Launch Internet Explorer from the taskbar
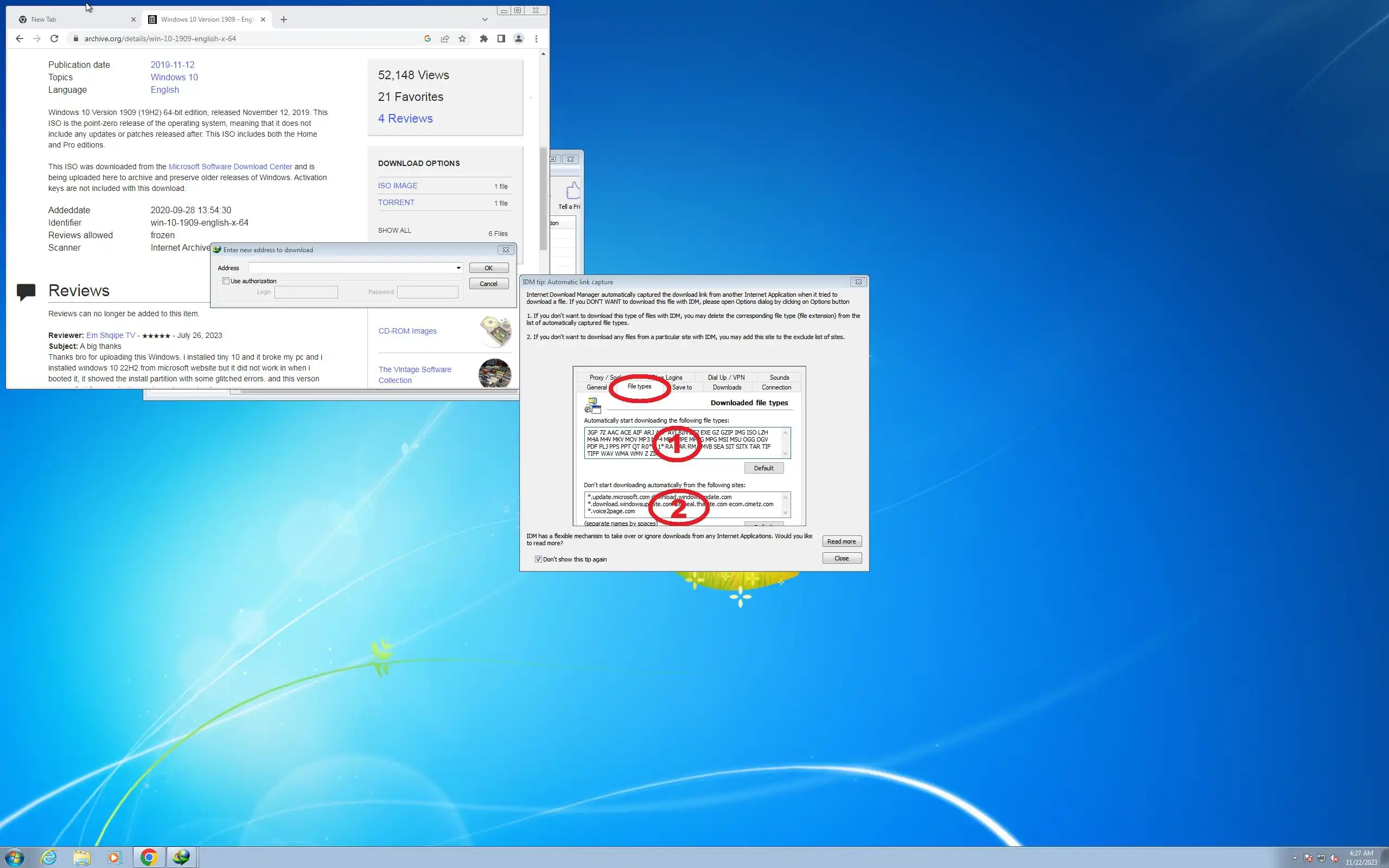Viewport: 1389px width, 868px height. point(49,857)
